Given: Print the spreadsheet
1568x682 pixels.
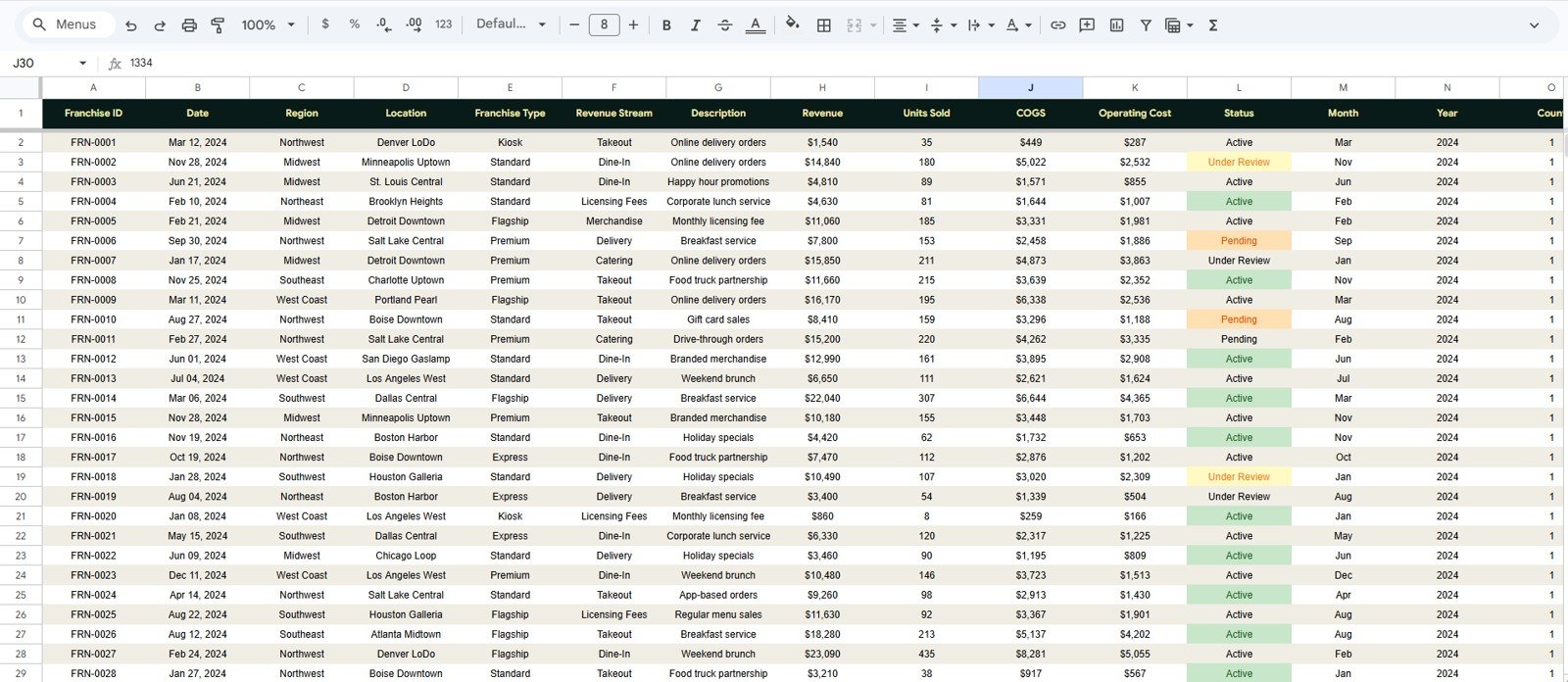Looking at the screenshot, I should 189,25.
